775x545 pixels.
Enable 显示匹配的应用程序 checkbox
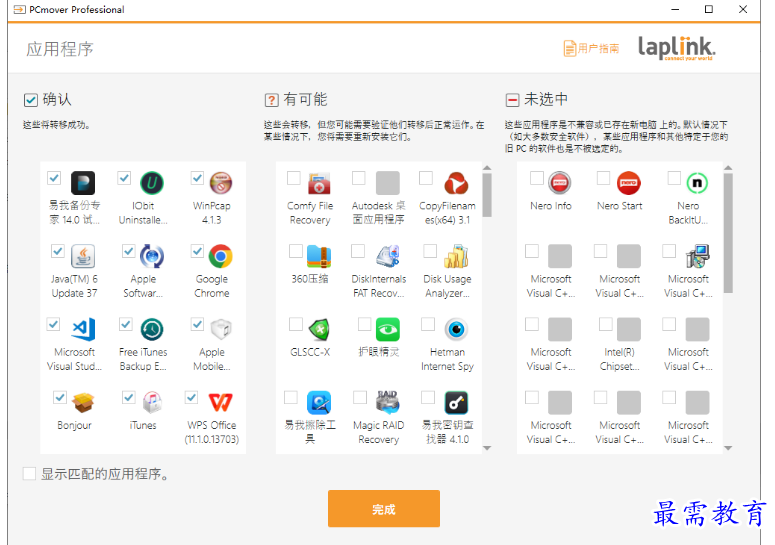[29, 474]
